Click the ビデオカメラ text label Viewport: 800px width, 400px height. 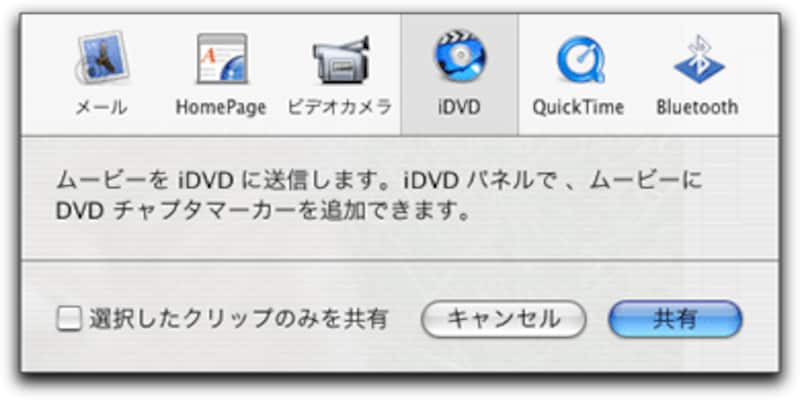click(x=340, y=107)
